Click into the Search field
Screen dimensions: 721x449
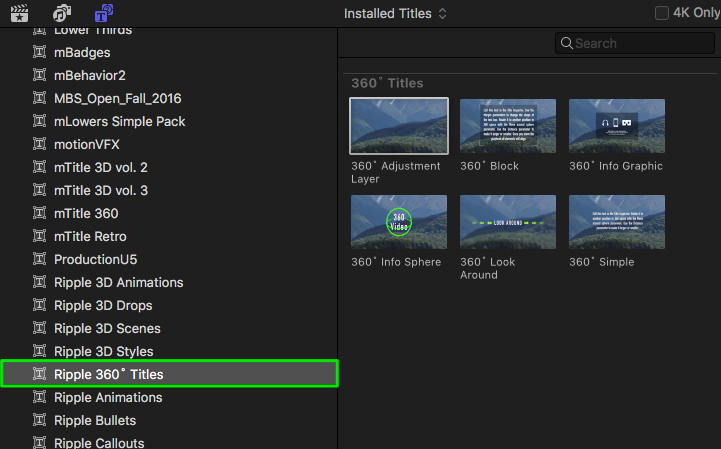point(635,43)
